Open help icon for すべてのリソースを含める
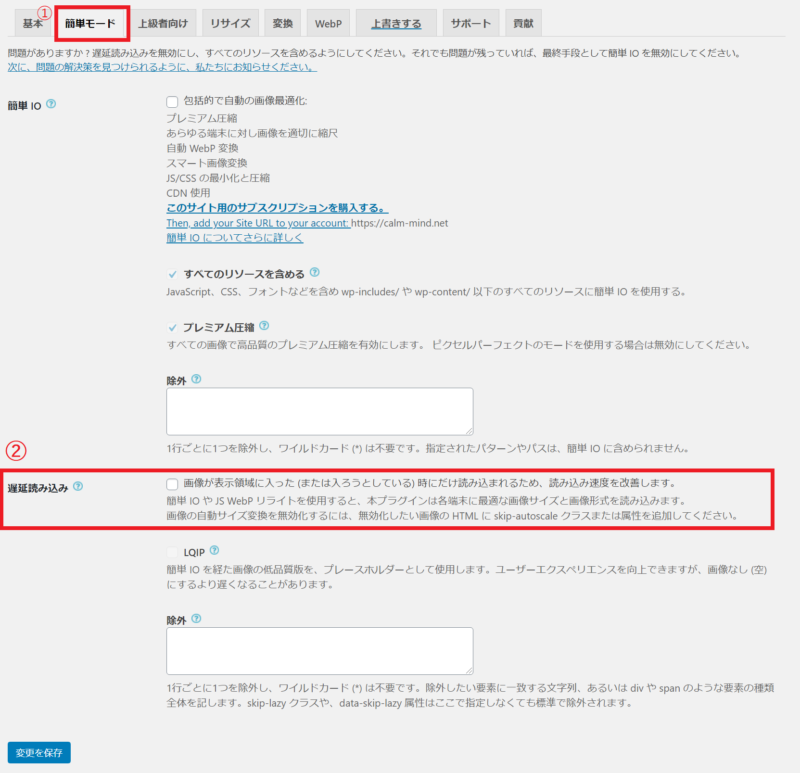This screenshot has width=800, height=773. coord(315,272)
